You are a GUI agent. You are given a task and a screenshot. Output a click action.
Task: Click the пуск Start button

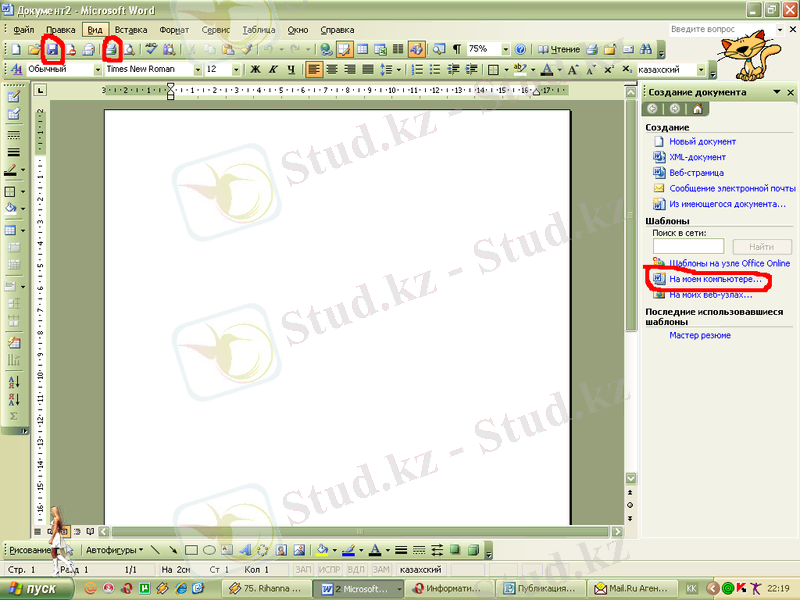[38, 589]
